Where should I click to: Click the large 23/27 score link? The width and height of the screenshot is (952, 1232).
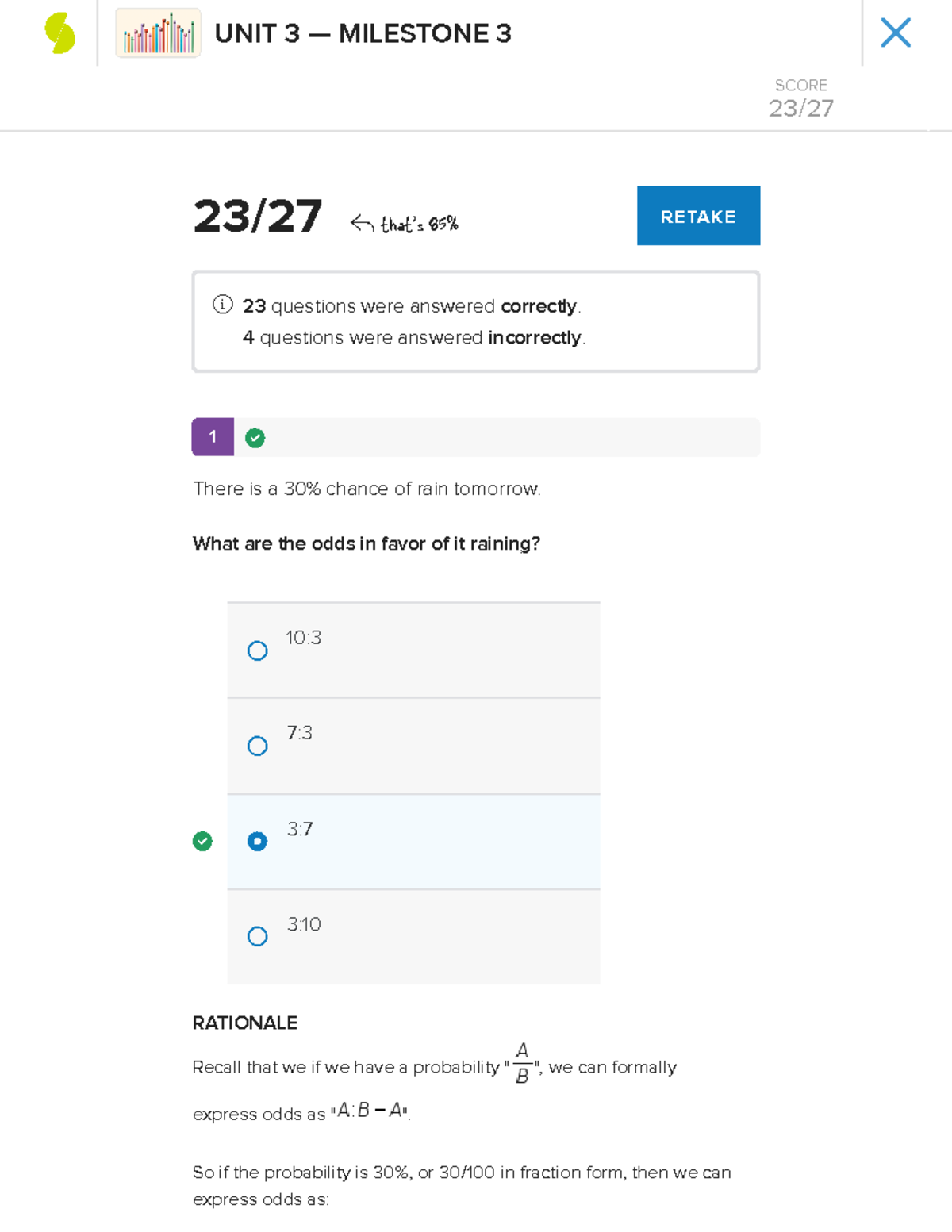pos(259,216)
